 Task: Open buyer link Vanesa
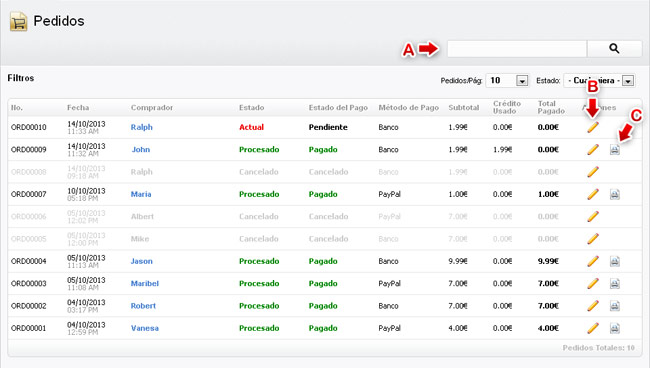145,328
